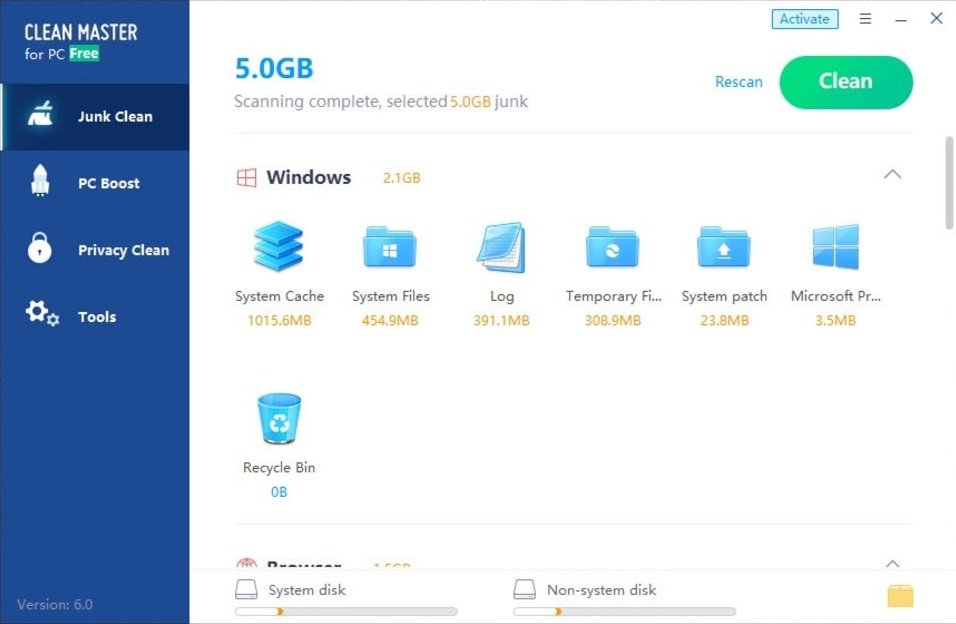956x624 pixels.
Task: Switch to the Junk Clean tab
Action: click(x=95, y=116)
